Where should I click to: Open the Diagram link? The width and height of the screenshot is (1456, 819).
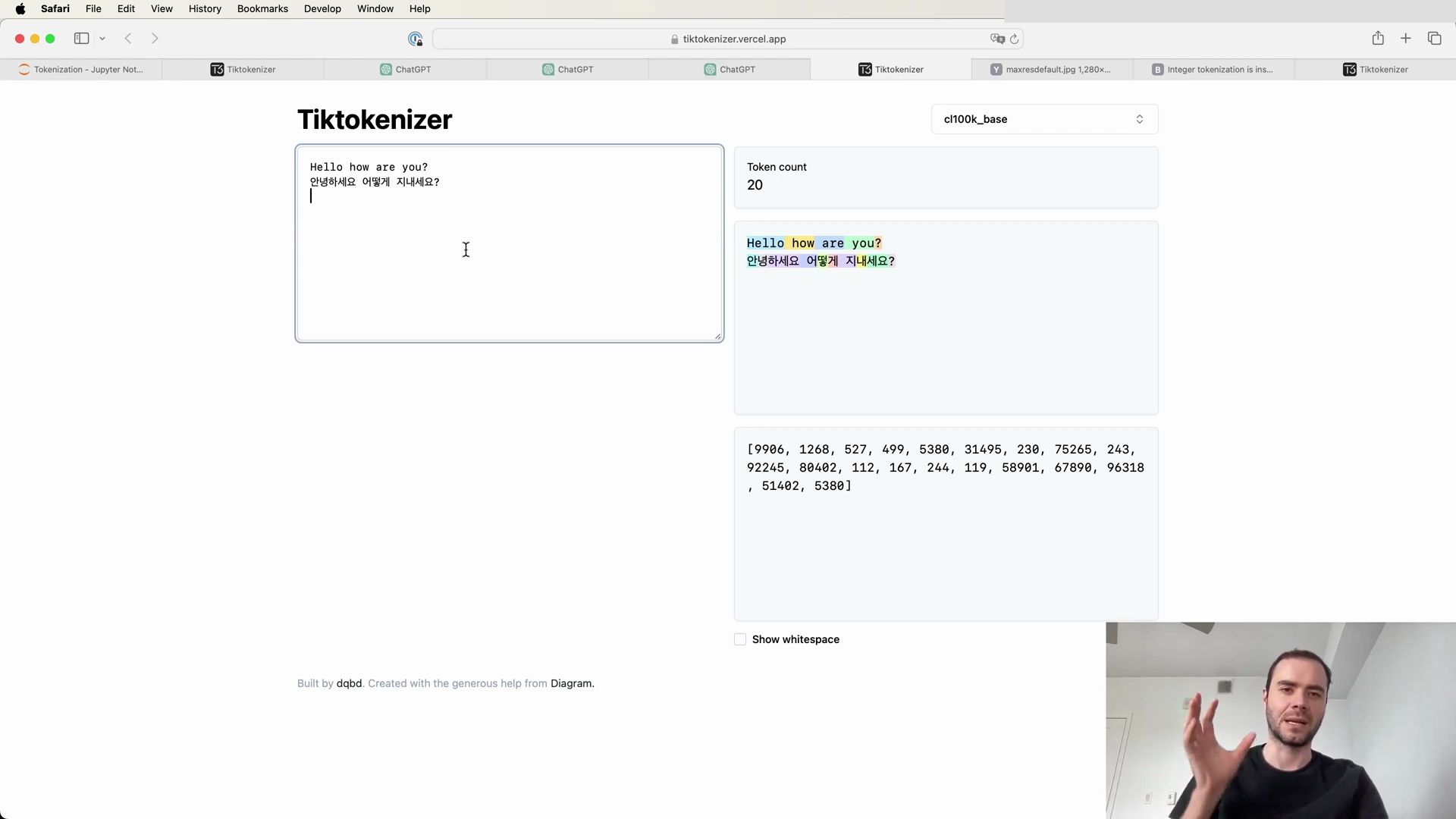[571, 683]
